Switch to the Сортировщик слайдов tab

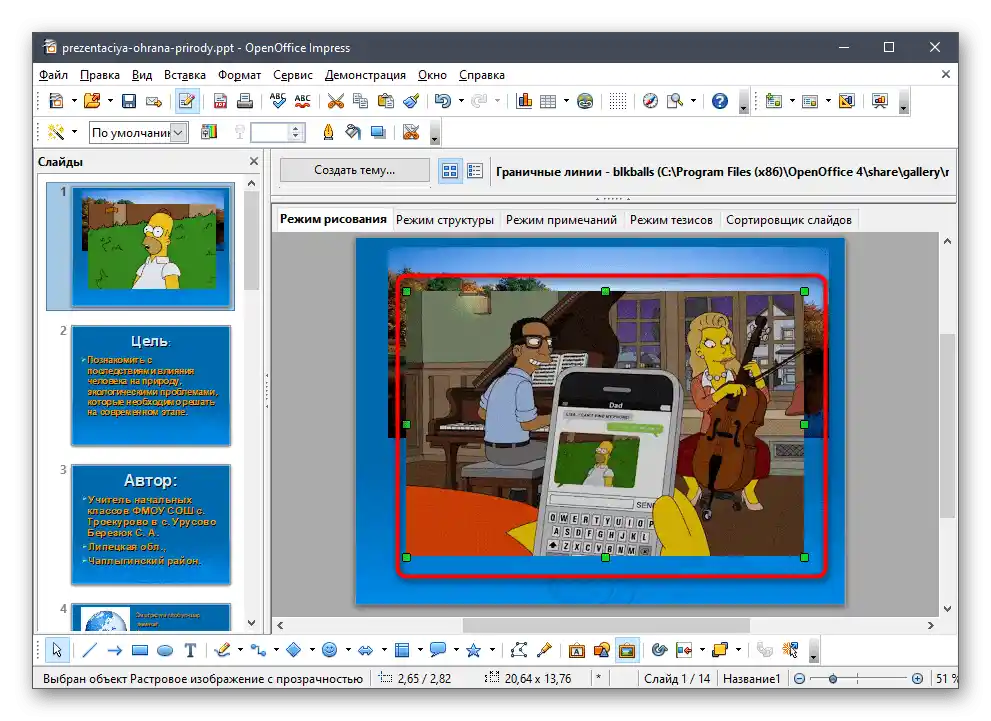click(788, 220)
